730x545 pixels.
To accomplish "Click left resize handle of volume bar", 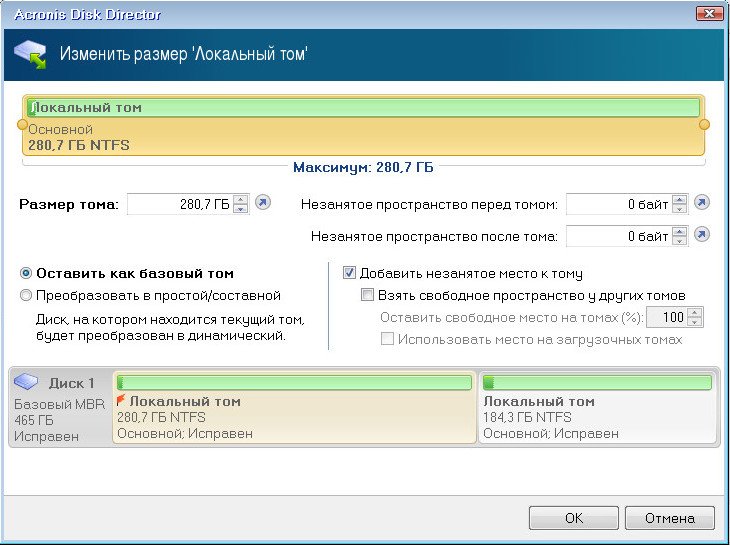I will (x=22, y=124).
